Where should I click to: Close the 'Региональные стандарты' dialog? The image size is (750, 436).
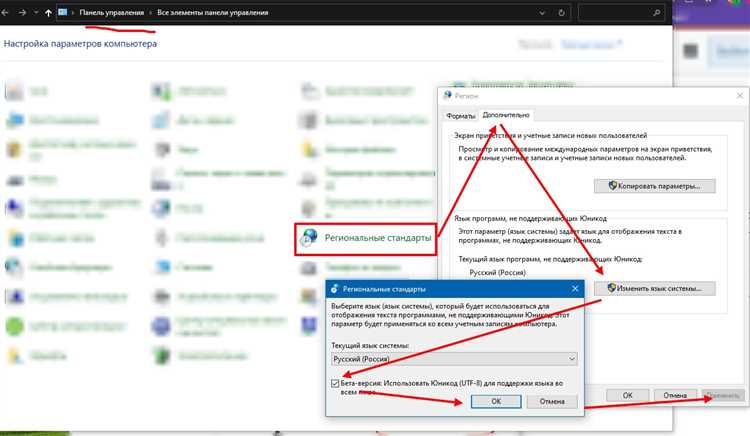pyautogui.click(x=575, y=289)
